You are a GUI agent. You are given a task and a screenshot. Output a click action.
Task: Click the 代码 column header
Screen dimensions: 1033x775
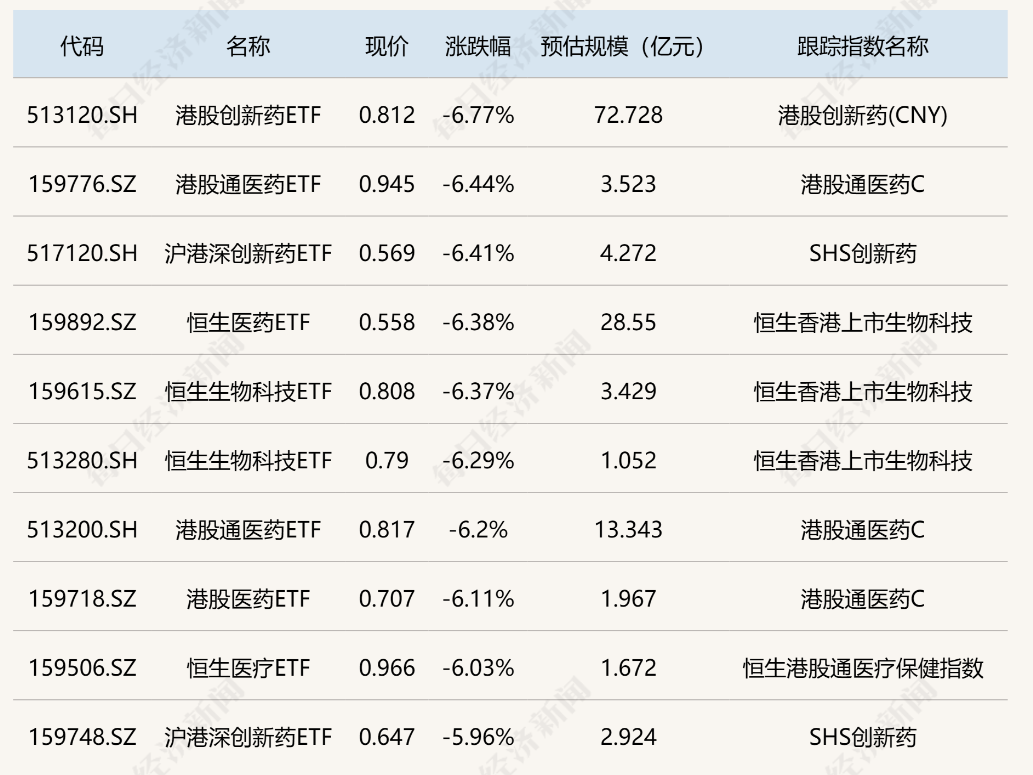tap(82, 46)
